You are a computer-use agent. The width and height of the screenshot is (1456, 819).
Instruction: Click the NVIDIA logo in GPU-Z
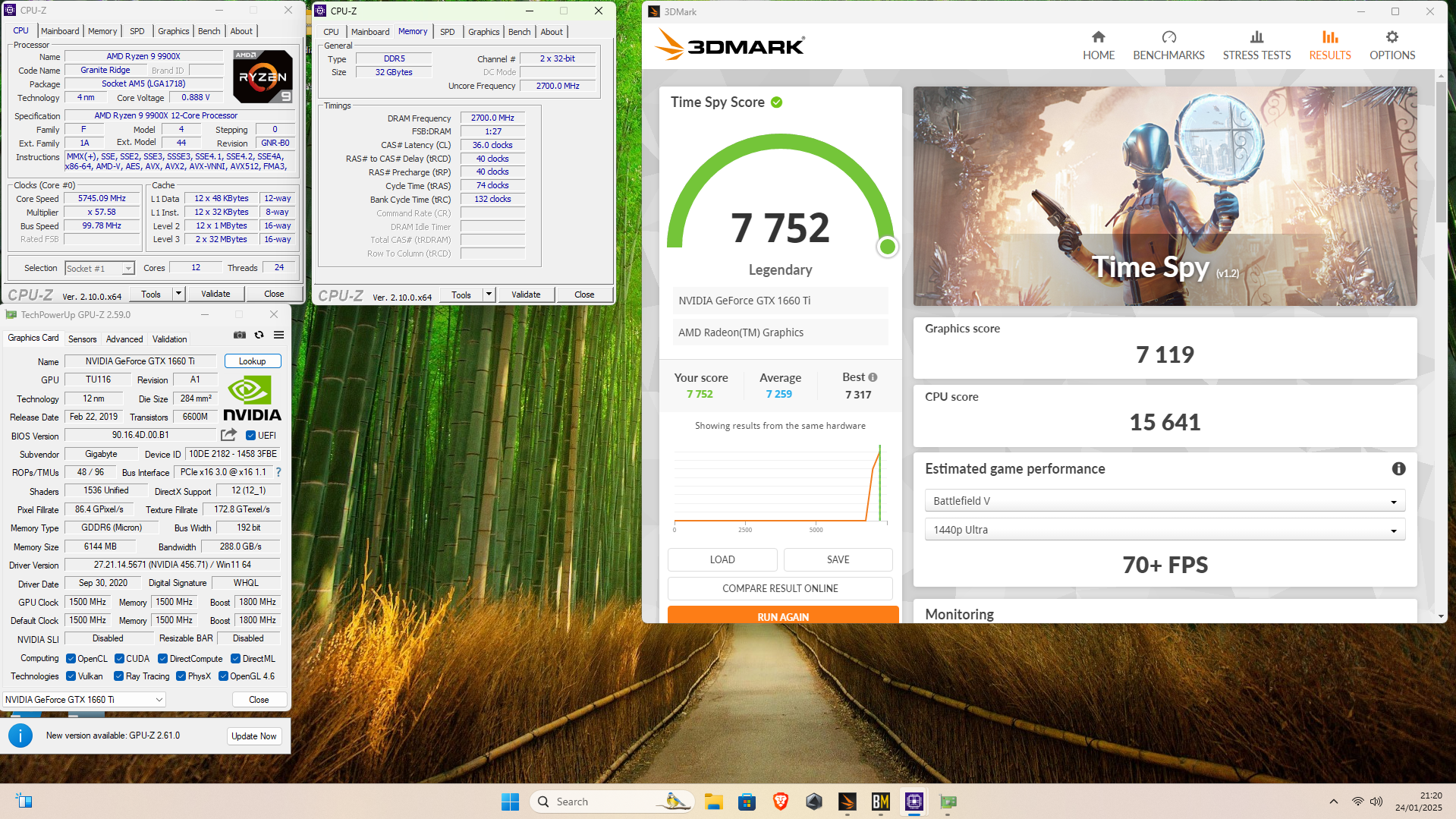252,399
